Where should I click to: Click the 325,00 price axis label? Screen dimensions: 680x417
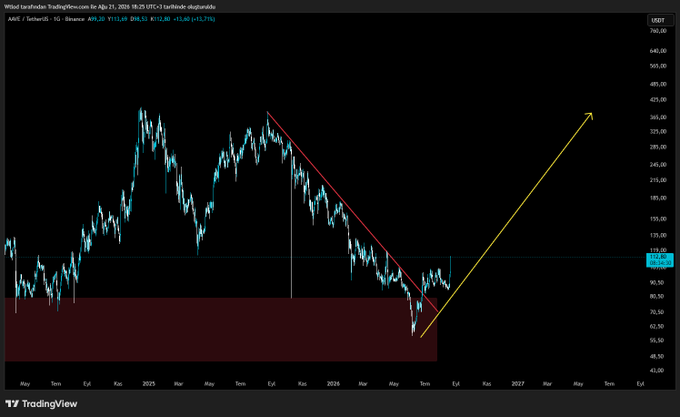click(658, 131)
